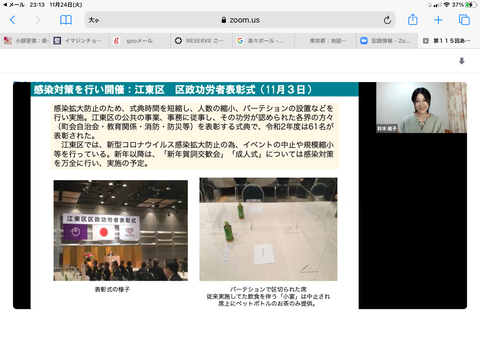Click the caption パーテションで区切られた席
480x360 pixels.
268,289
